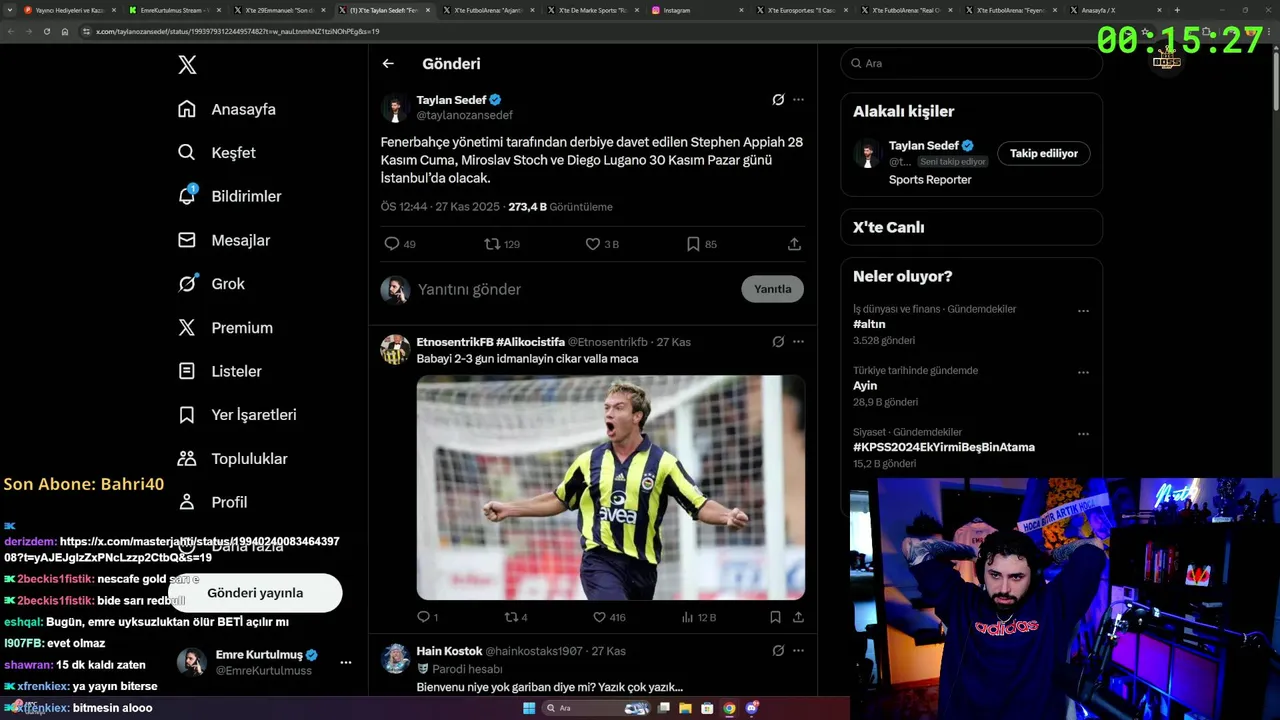Open Profil page
The width and height of the screenshot is (1280, 720).
tap(212, 502)
